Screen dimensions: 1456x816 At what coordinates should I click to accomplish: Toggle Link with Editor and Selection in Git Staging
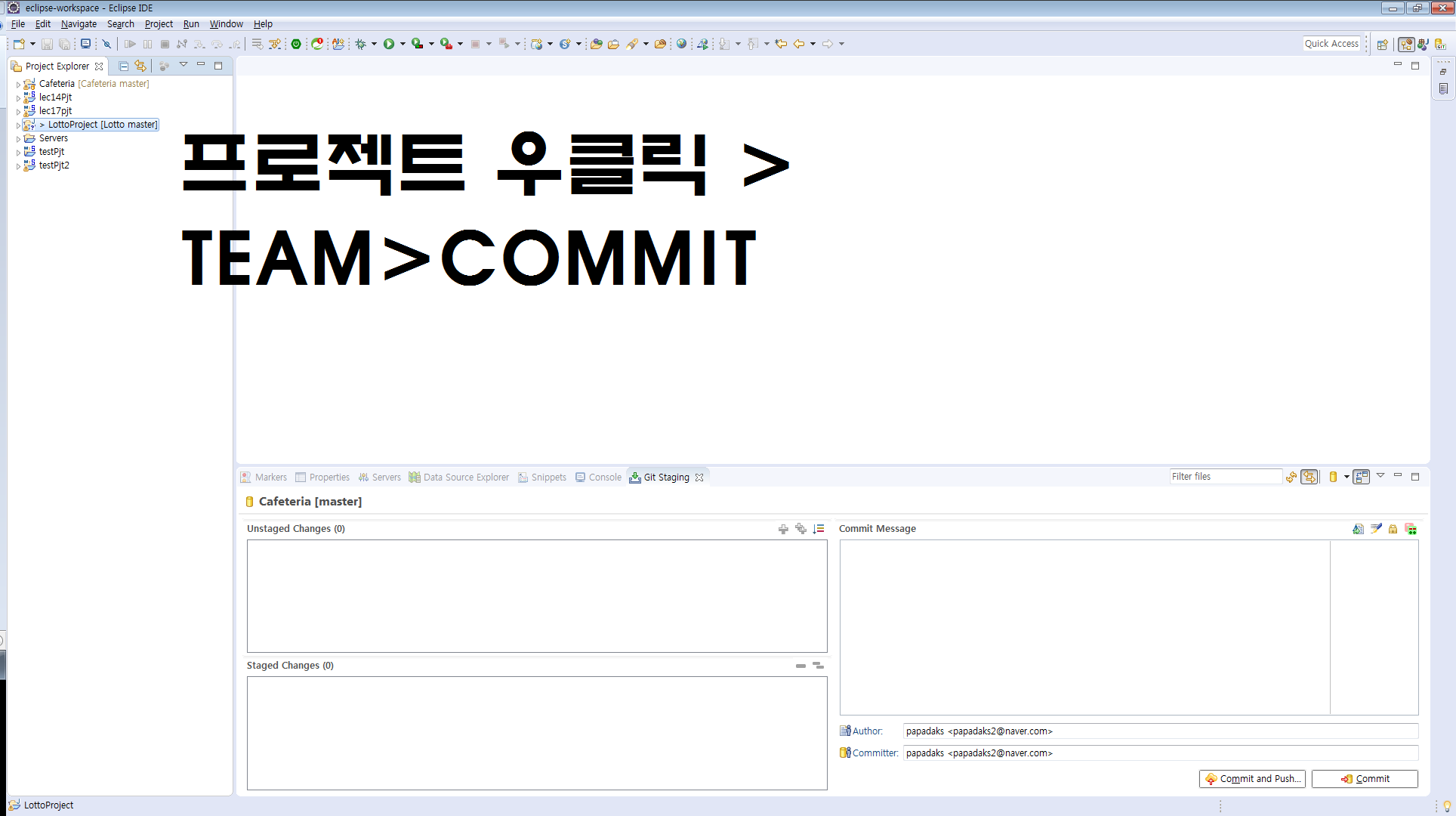pyautogui.click(x=1309, y=477)
